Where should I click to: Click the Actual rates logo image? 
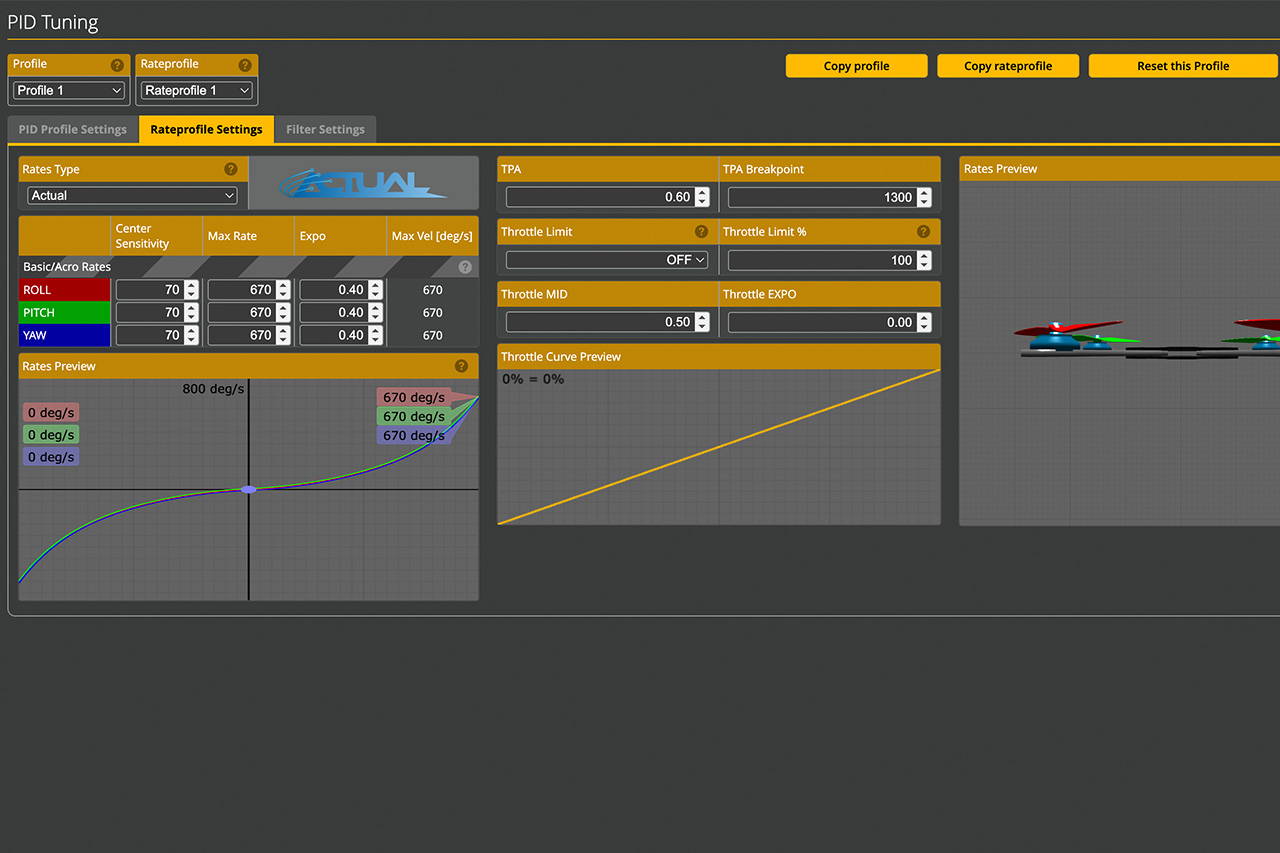363,182
